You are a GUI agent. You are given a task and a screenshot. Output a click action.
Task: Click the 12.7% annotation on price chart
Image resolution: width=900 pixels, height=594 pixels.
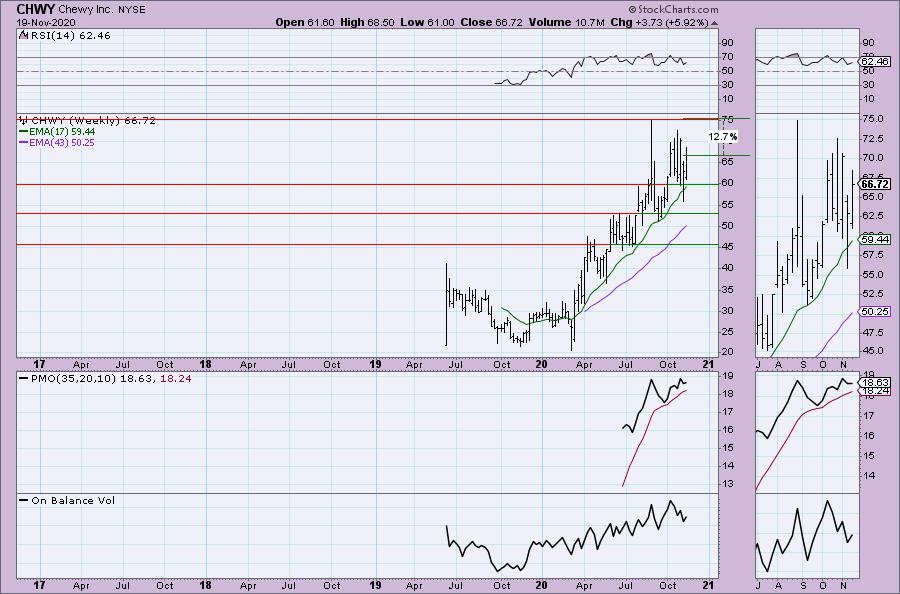click(x=723, y=137)
